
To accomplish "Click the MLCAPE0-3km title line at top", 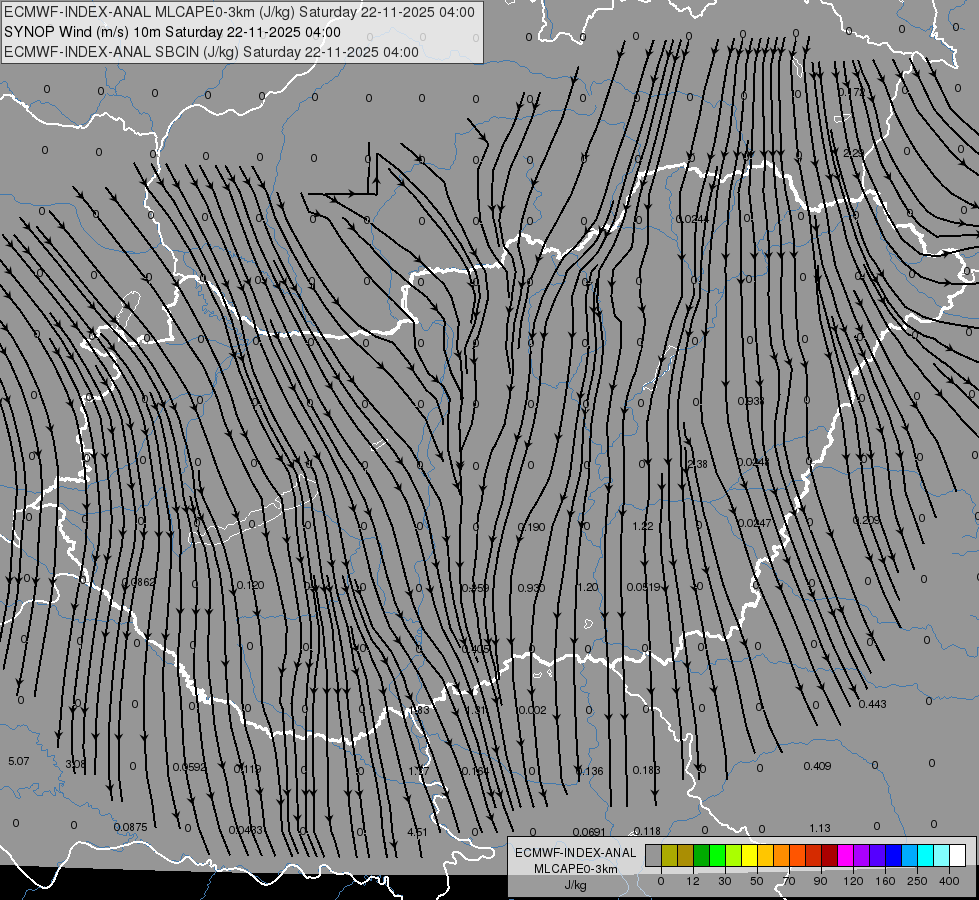I will coord(239,12).
